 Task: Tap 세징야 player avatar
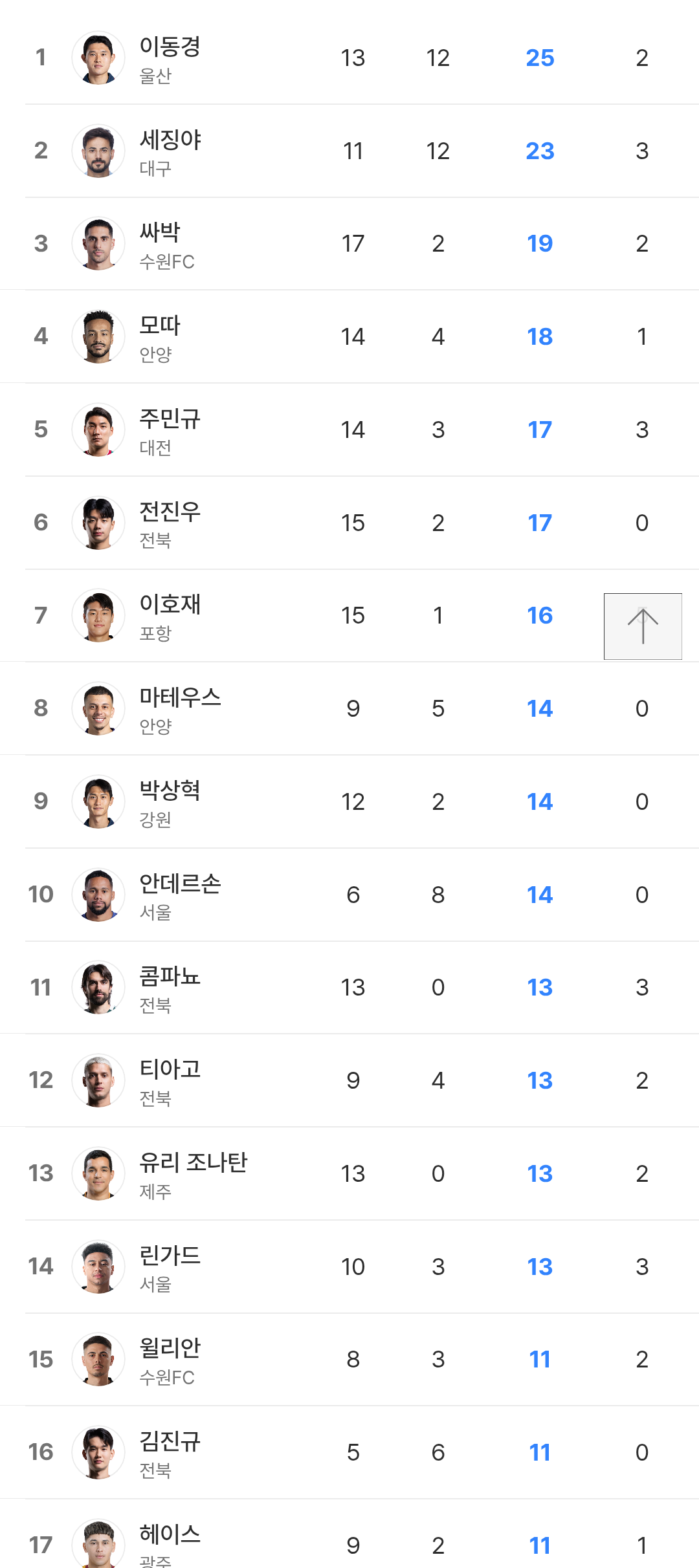tap(98, 151)
